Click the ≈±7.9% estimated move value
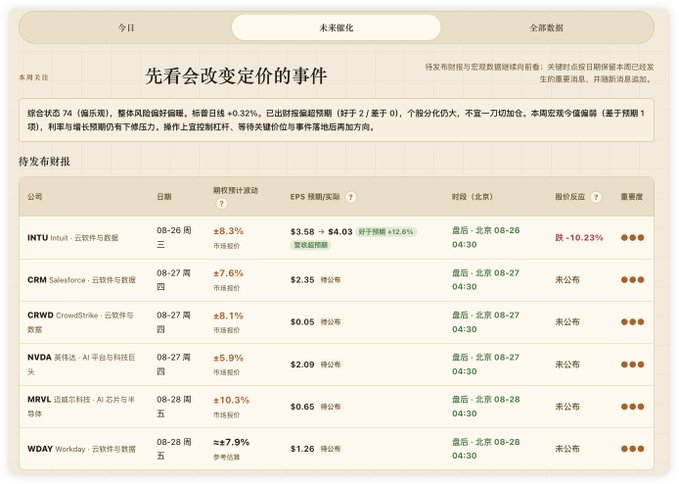 [x=231, y=442]
